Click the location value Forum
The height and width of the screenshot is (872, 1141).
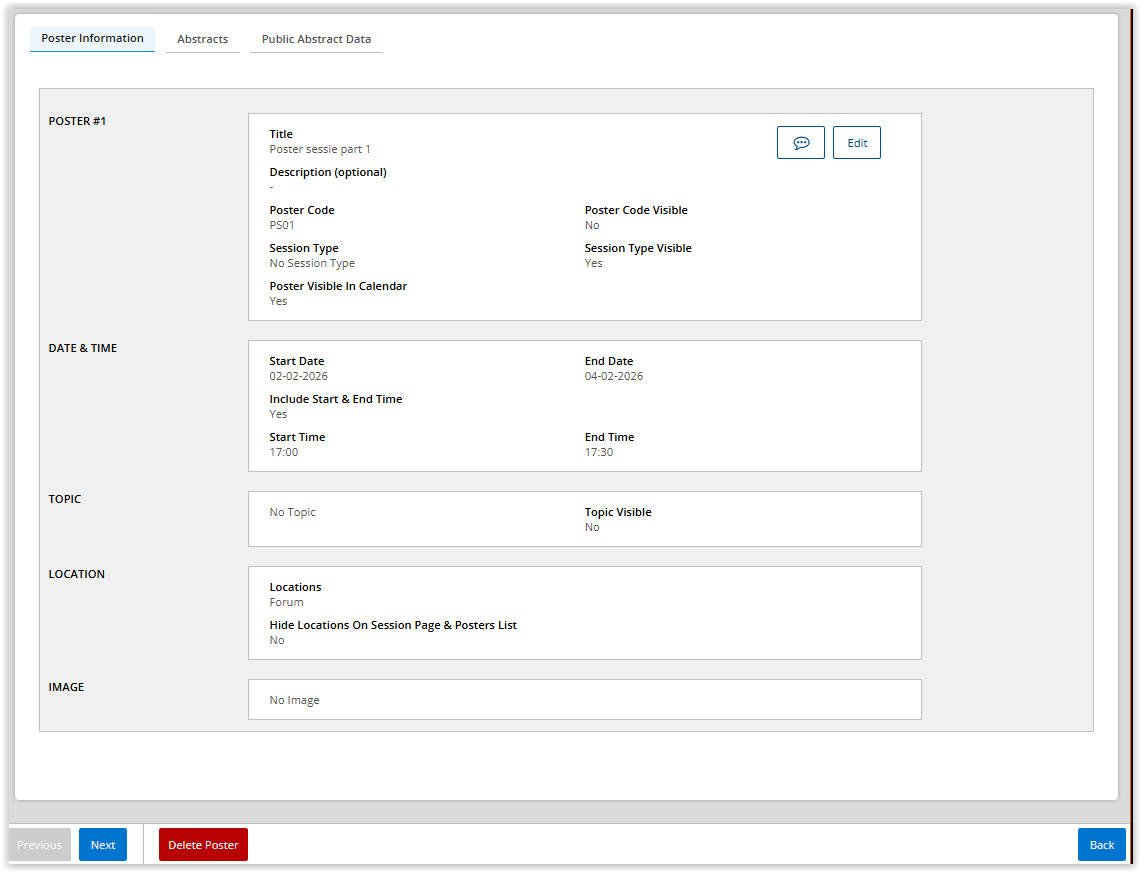(286, 602)
